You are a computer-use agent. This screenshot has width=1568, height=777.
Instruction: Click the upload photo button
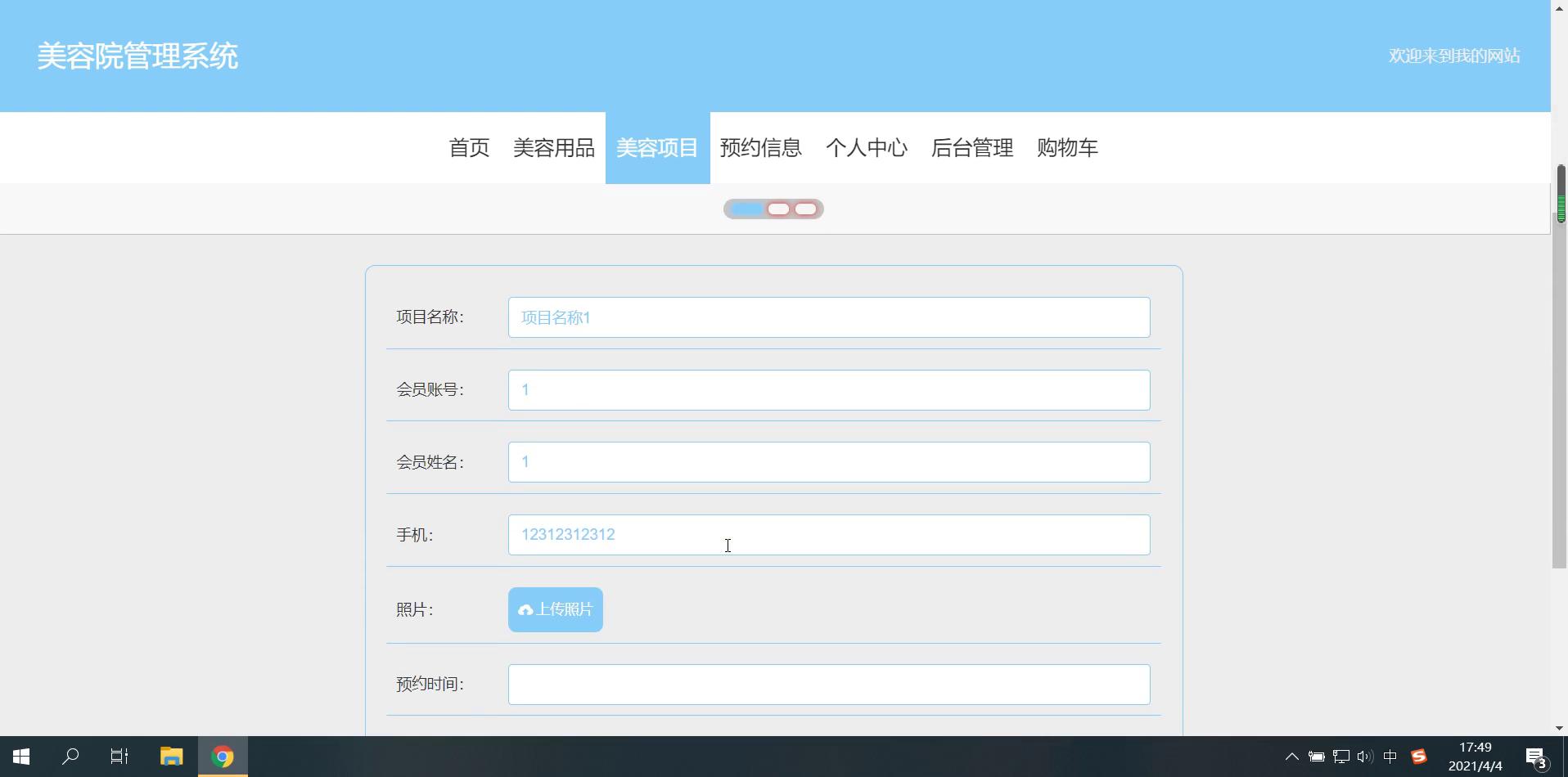click(x=555, y=609)
